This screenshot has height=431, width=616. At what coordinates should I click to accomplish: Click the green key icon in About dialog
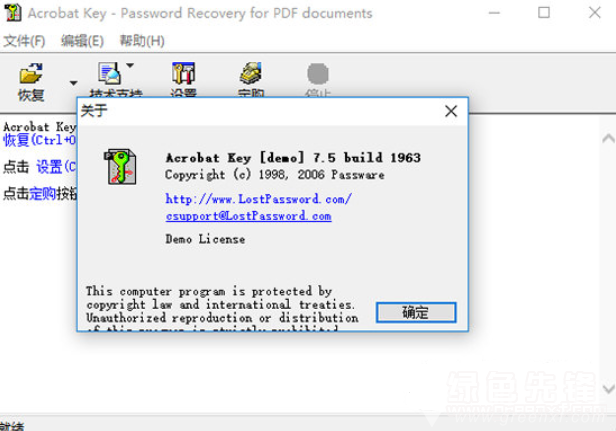pos(121,167)
